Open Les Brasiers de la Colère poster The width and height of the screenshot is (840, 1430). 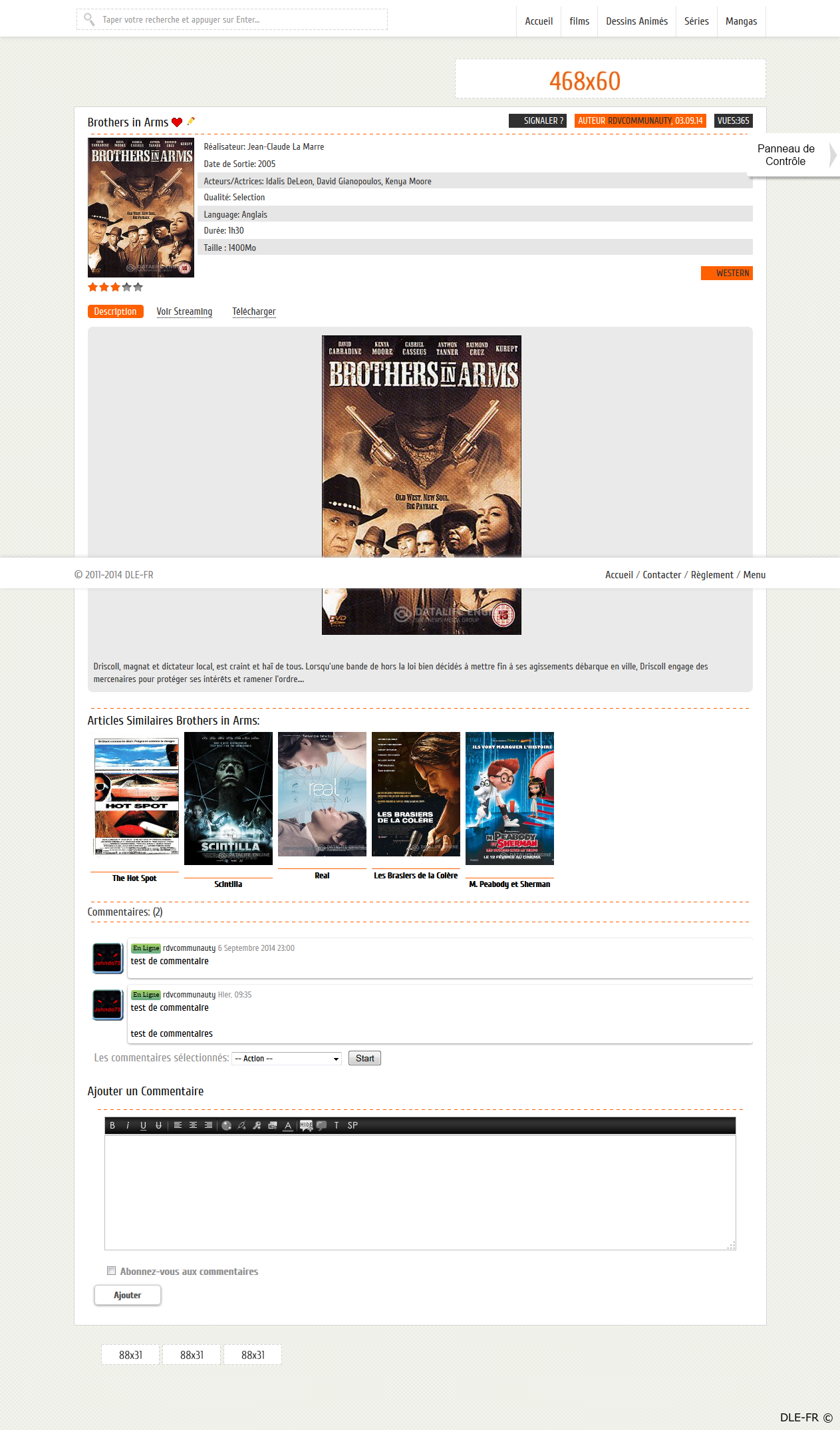[x=416, y=794]
